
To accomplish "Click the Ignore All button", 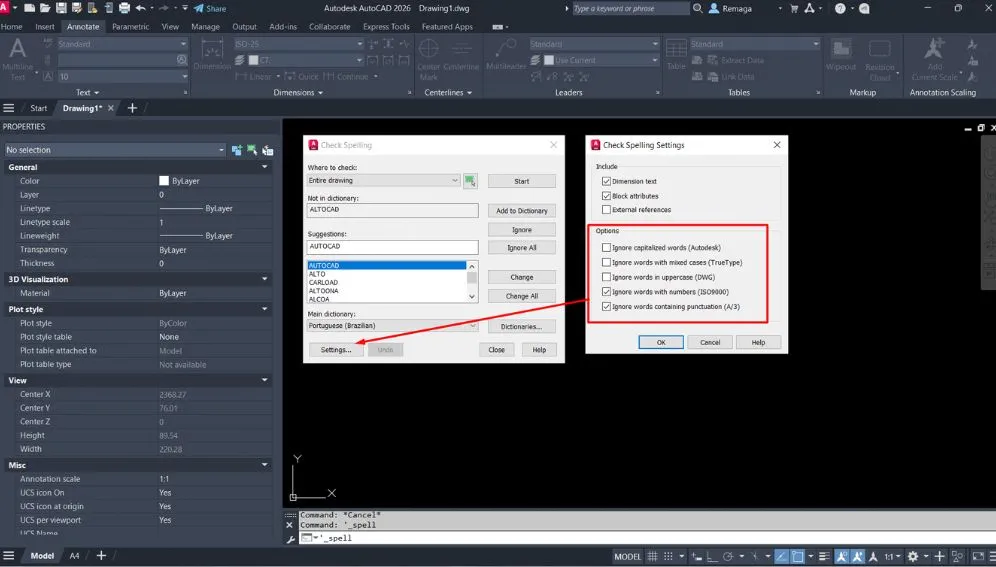I will (522, 248).
